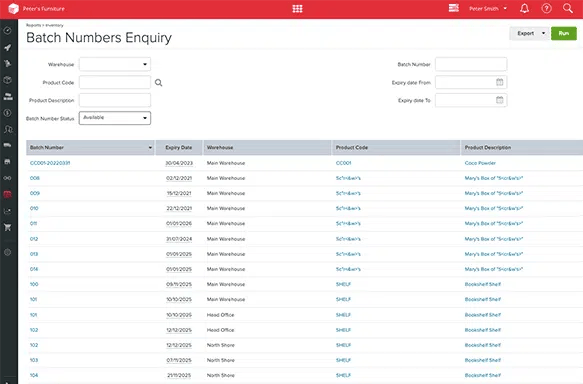
Task: Open batch number 009 link
Action: 35,193
